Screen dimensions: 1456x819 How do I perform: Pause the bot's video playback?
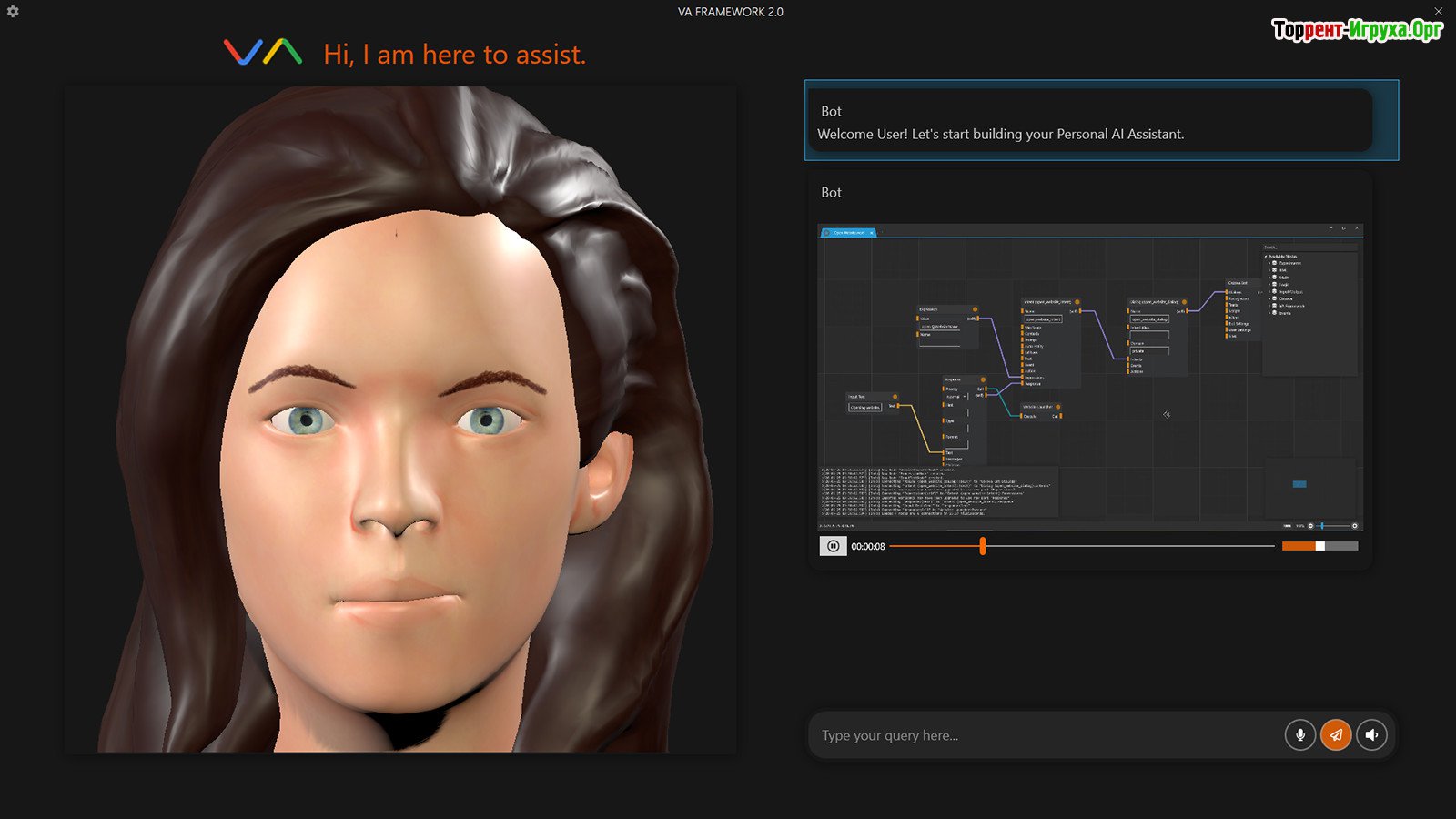coord(833,546)
